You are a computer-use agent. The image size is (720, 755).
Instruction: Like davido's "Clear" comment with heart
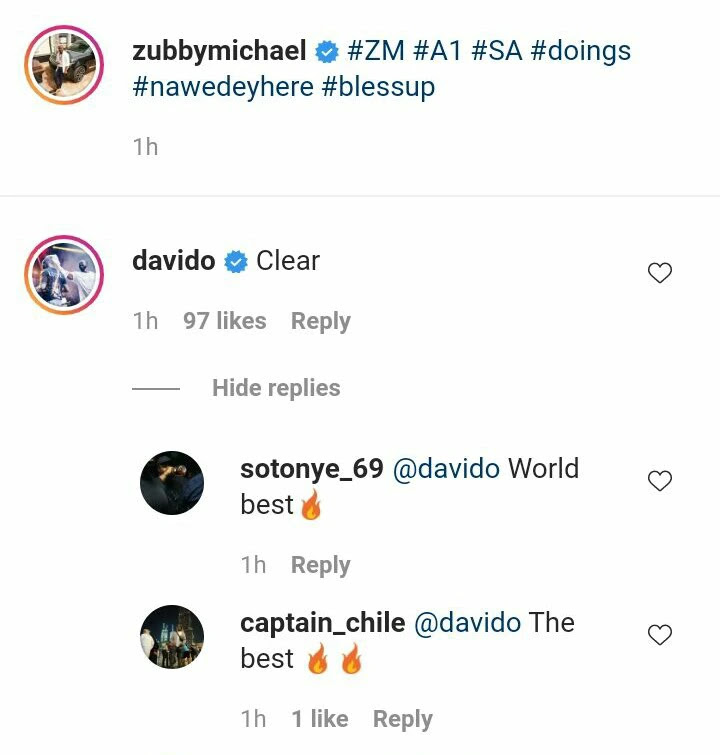(659, 273)
